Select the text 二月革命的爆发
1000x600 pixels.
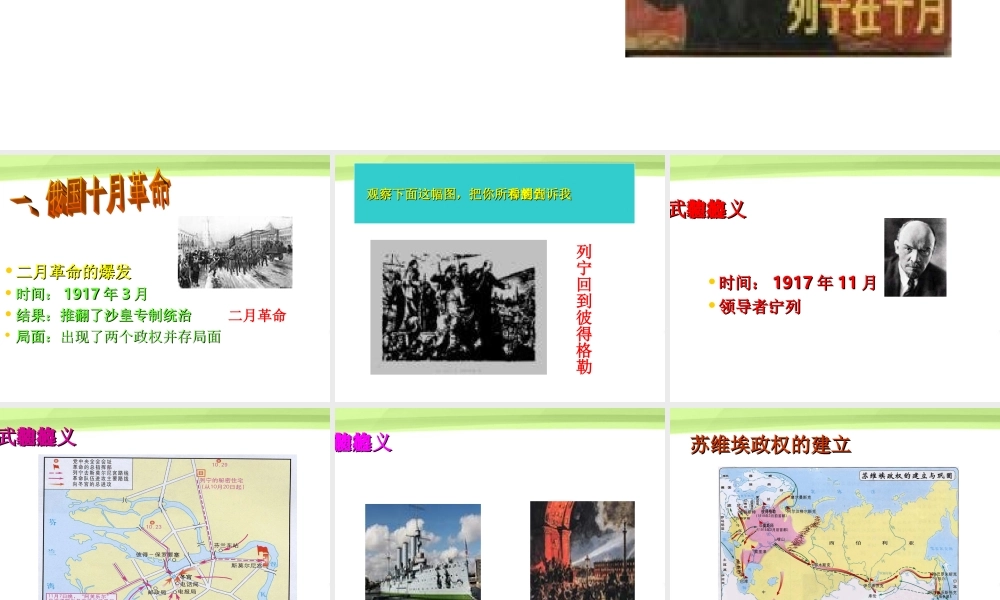tap(74, 272)
